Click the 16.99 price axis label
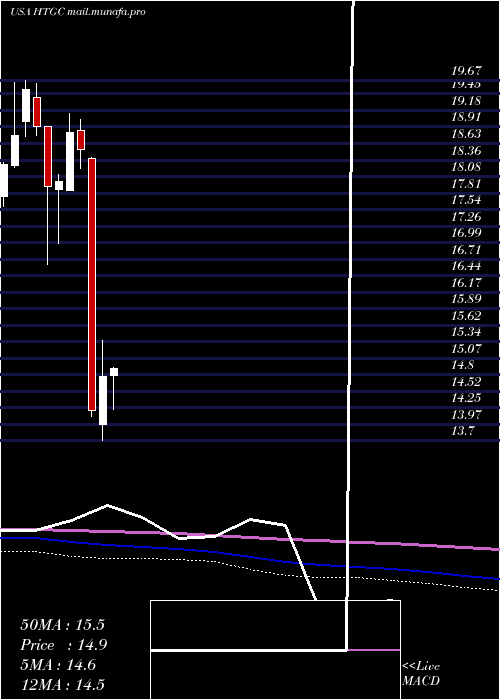Screen dimensions: 500x700 point(466,233)
